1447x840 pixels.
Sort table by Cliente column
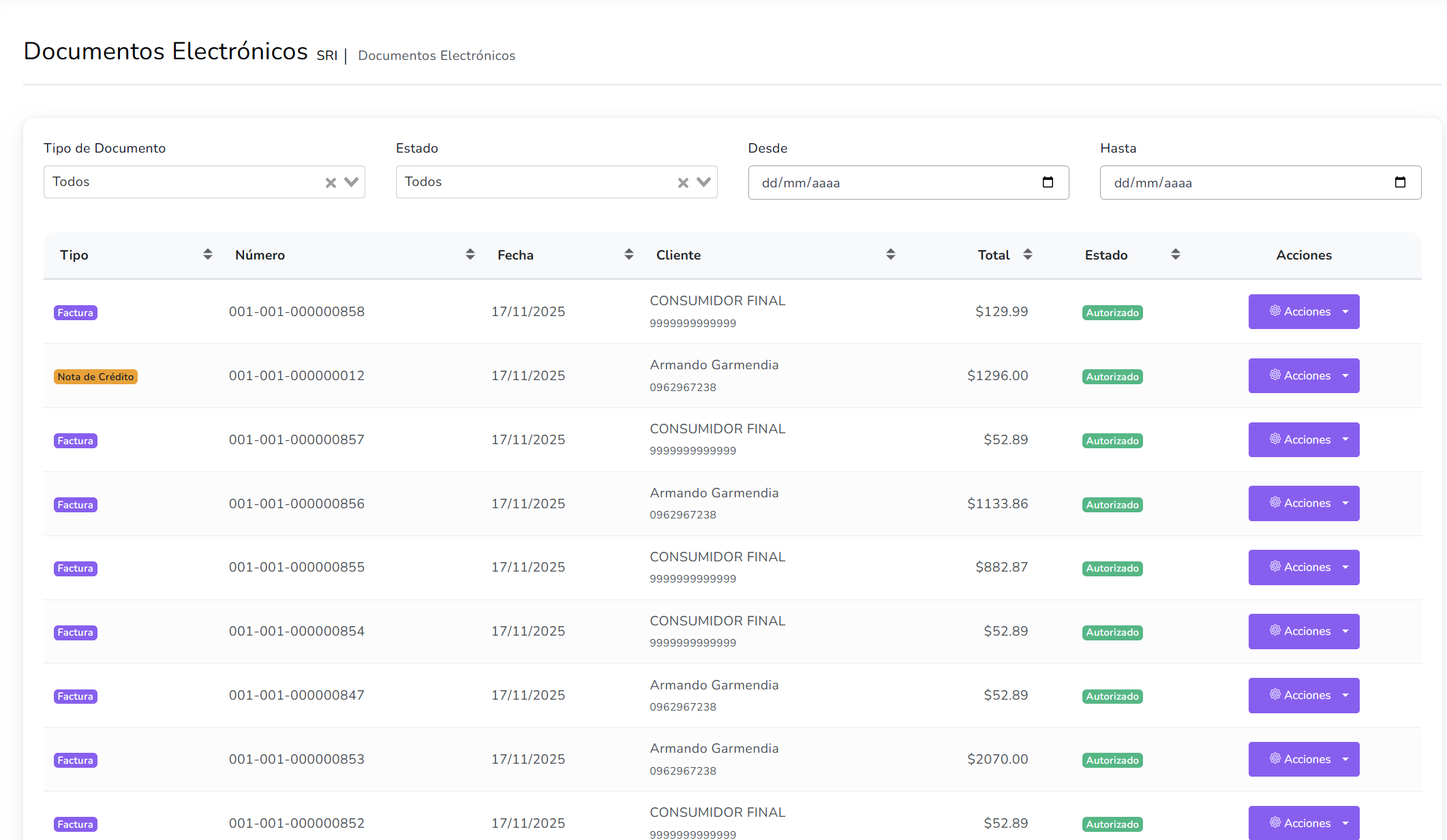(x=891, y=255)
